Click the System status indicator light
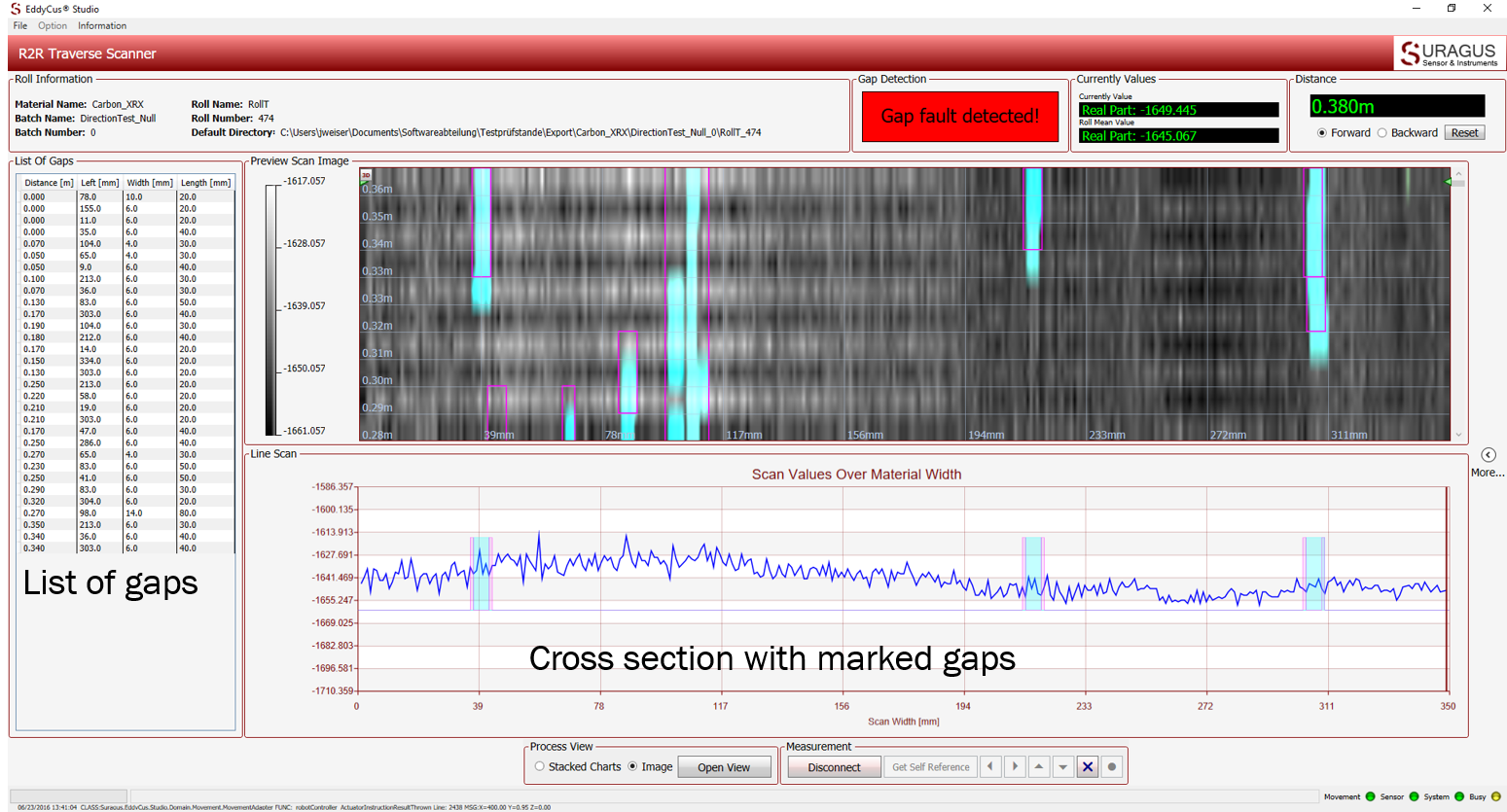1507x812 pixels. [x=1458, y=796]
